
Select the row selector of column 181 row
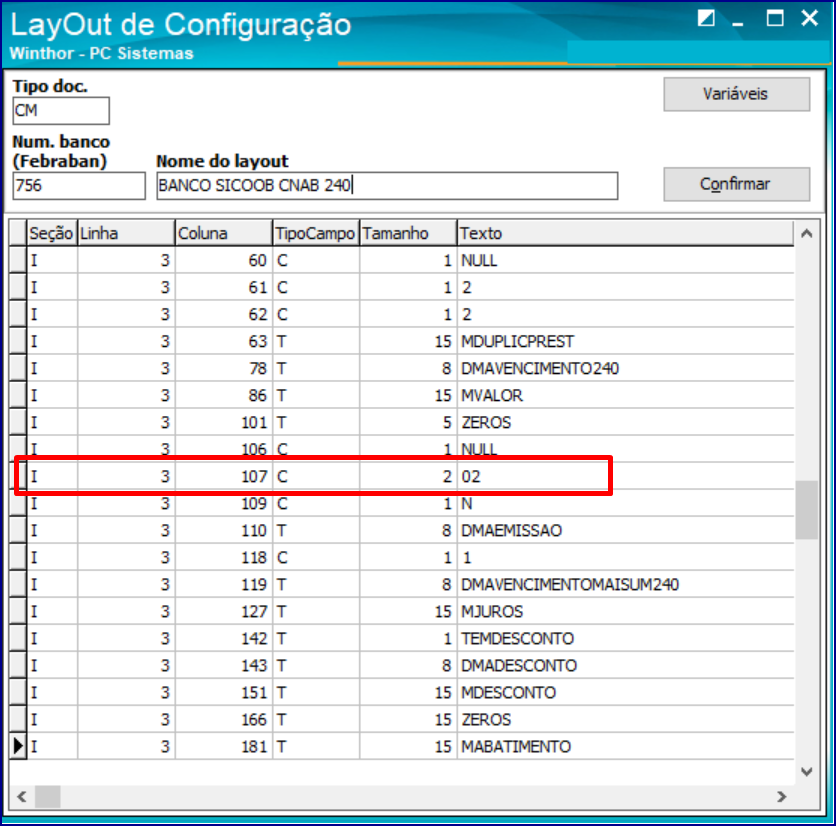18,746
